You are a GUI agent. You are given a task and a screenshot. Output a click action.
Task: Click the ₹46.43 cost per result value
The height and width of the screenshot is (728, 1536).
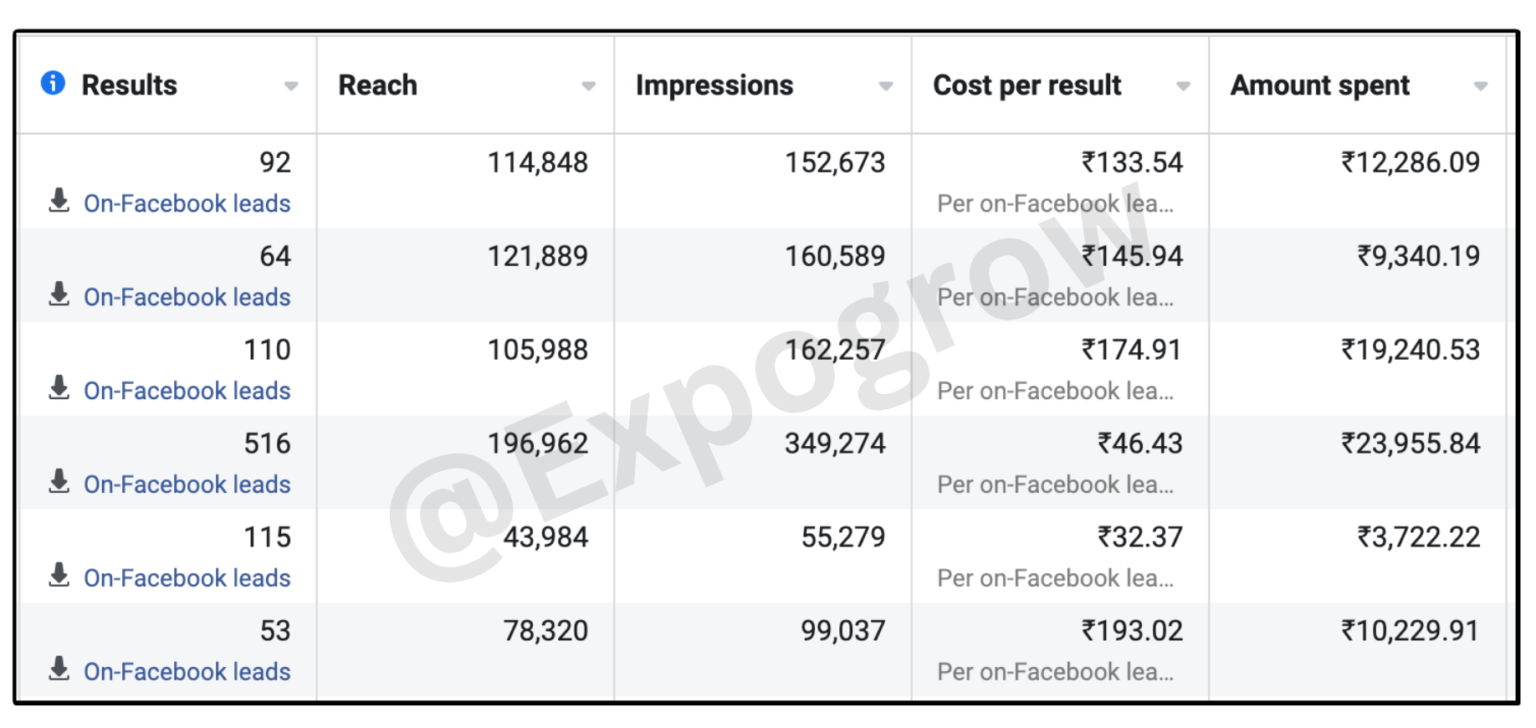tap(1142, 442)
